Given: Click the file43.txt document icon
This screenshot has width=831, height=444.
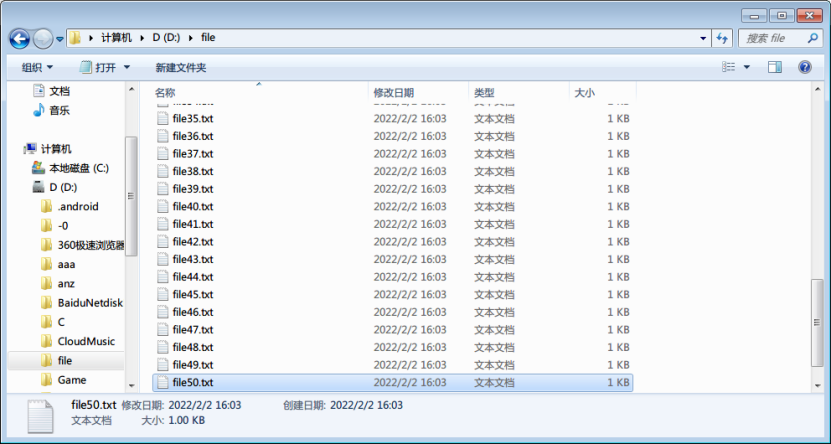Looking at the screenshot, I should click(x=163, y=259).
